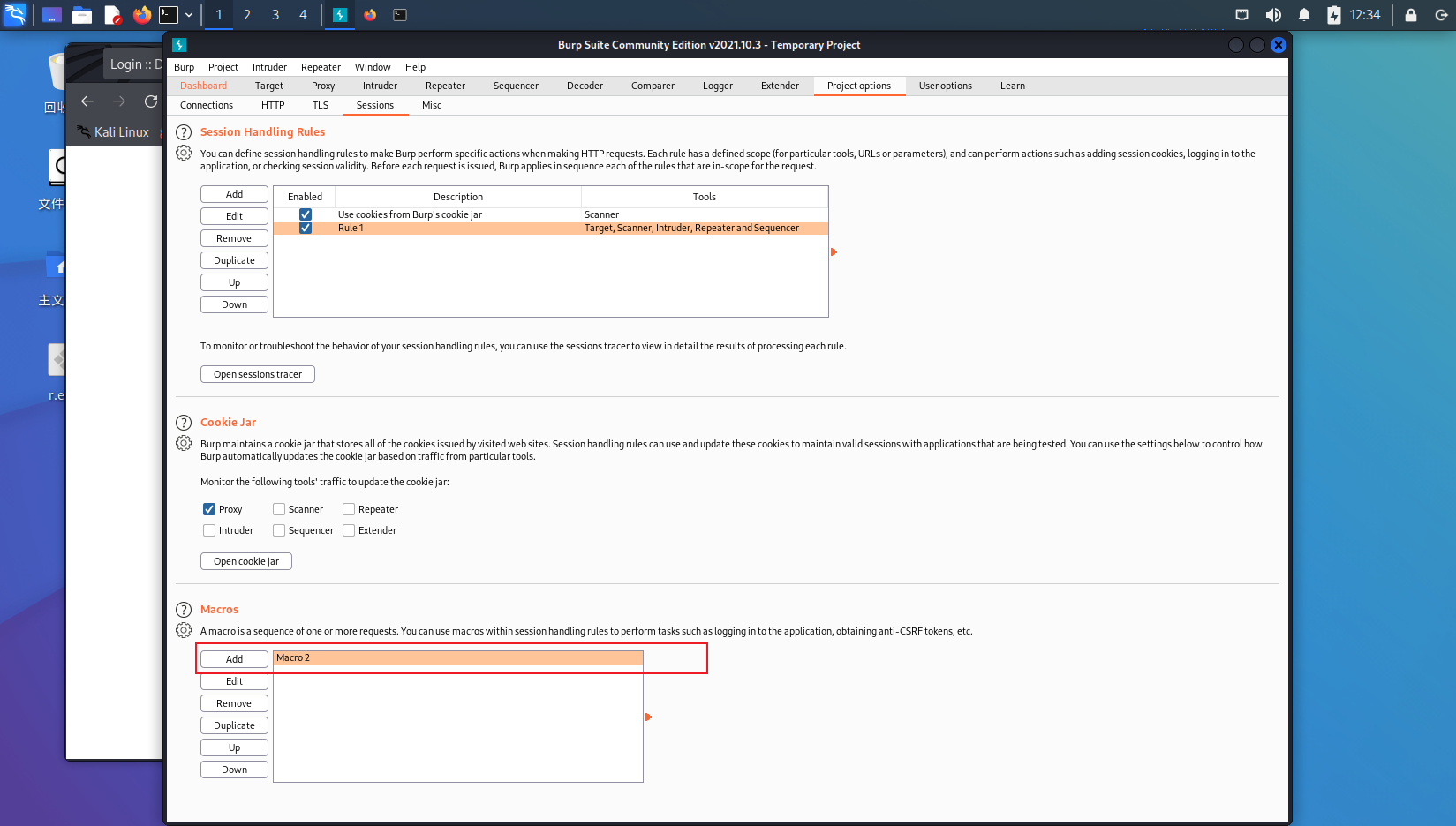Open the Misc sub-tab
Image resolution: width=1456 pixels, height=826 pixels.
(x=432, y=105)
